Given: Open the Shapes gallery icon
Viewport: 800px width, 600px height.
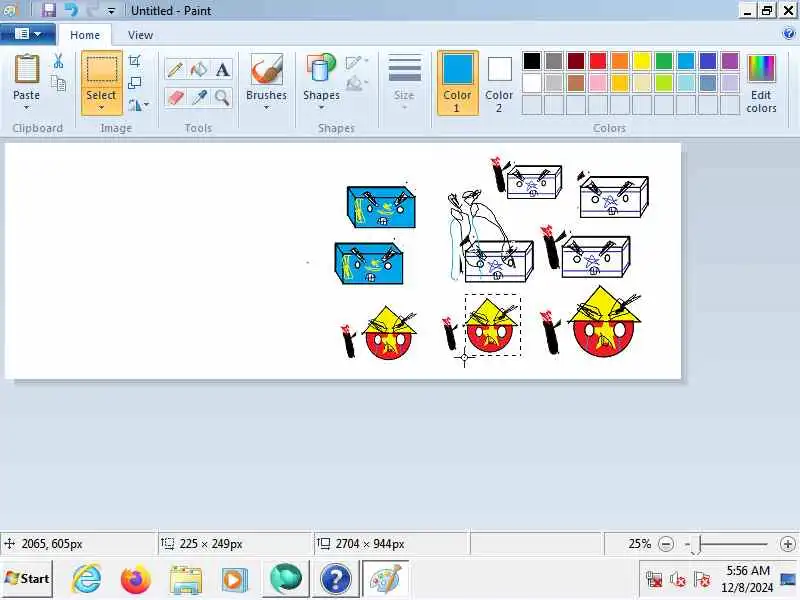Looking at the screenshot, I should click(x=321, y=69).
